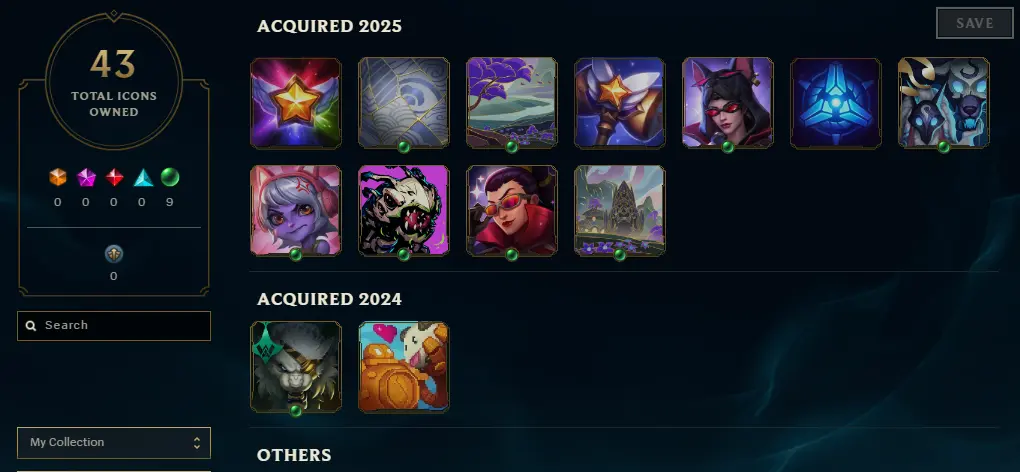This screenshot has height=472, width=1020.
Task: Pick the pink cat-ear headphones yordle icon
Action: point(295,211)
